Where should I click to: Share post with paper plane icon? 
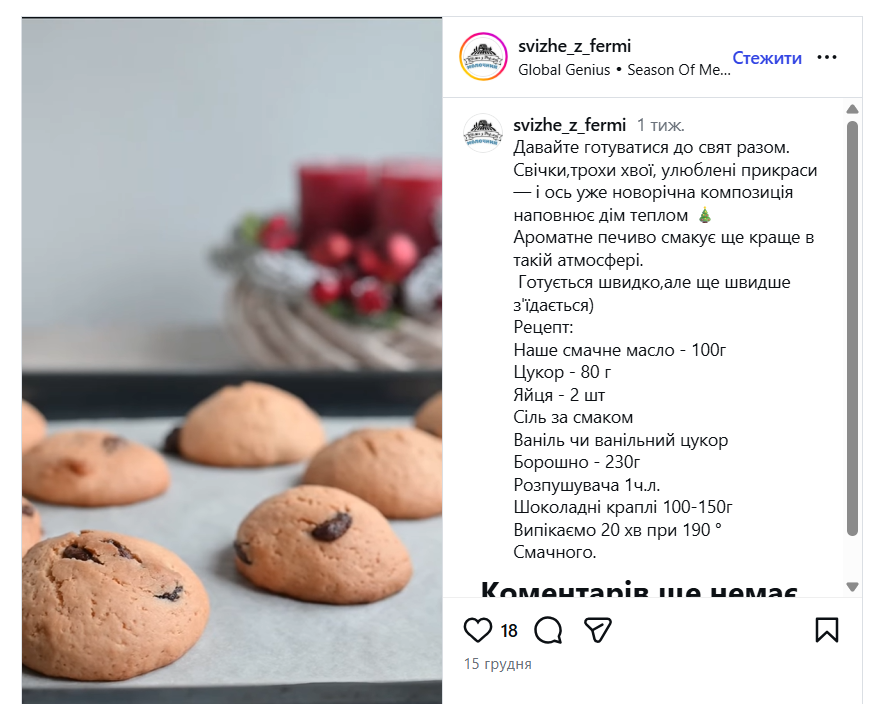598,630
